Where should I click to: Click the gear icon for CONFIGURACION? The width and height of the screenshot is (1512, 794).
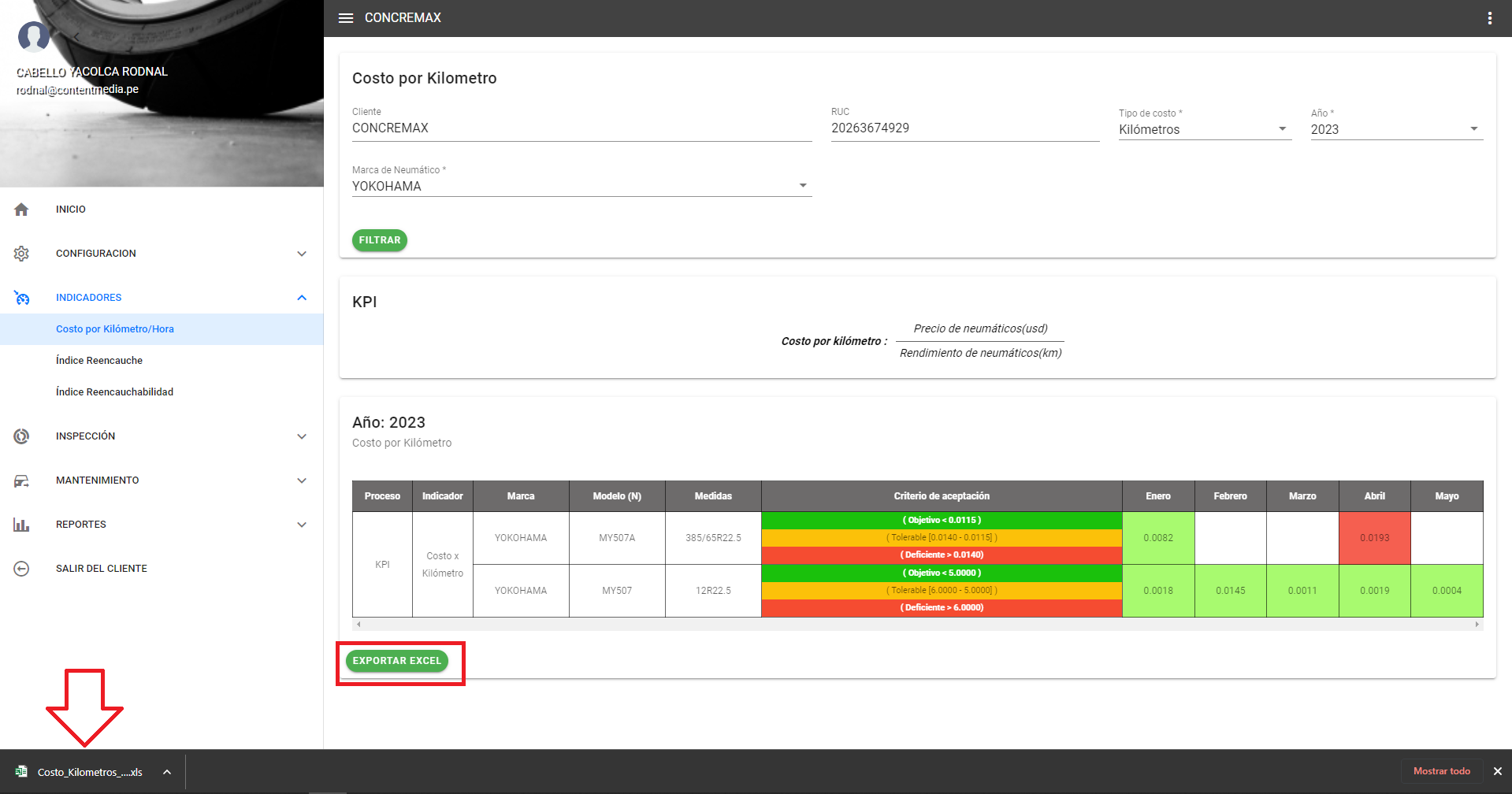pyautogui.click(x=21, y=254)
